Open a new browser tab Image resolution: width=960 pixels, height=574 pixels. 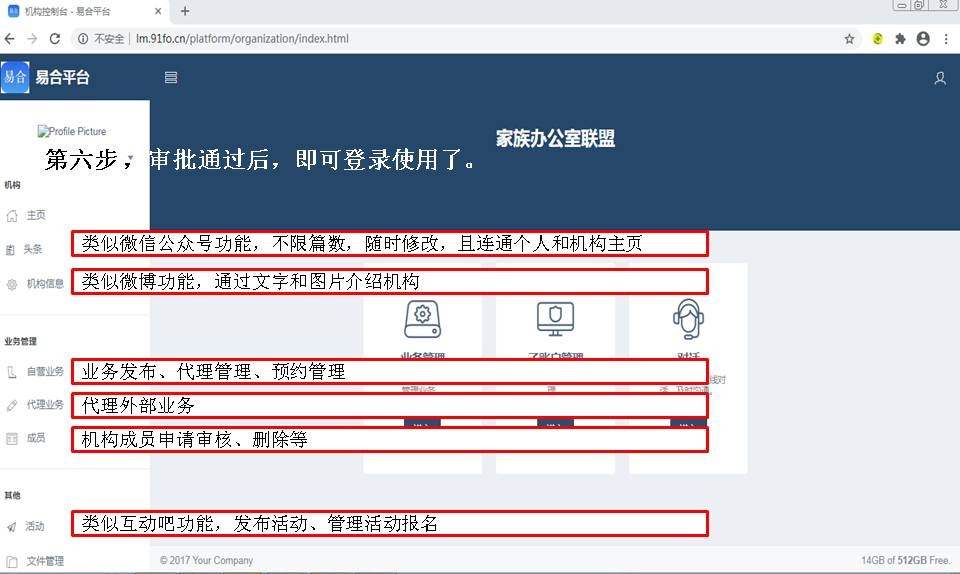tap(185, 11)
